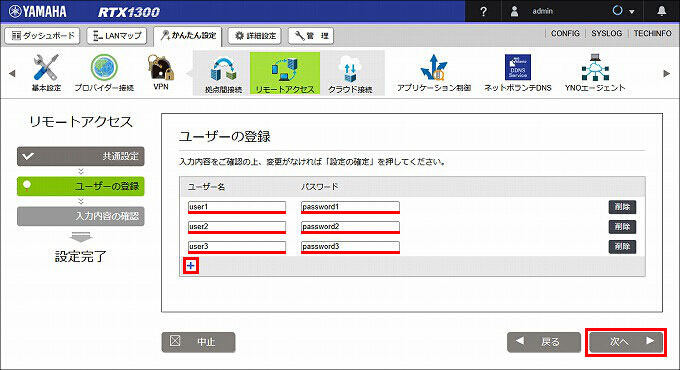The height and width of the screenshot is (370, 680).
Task: Add a user row with plus icon
Action: click(x=191, y=265)
